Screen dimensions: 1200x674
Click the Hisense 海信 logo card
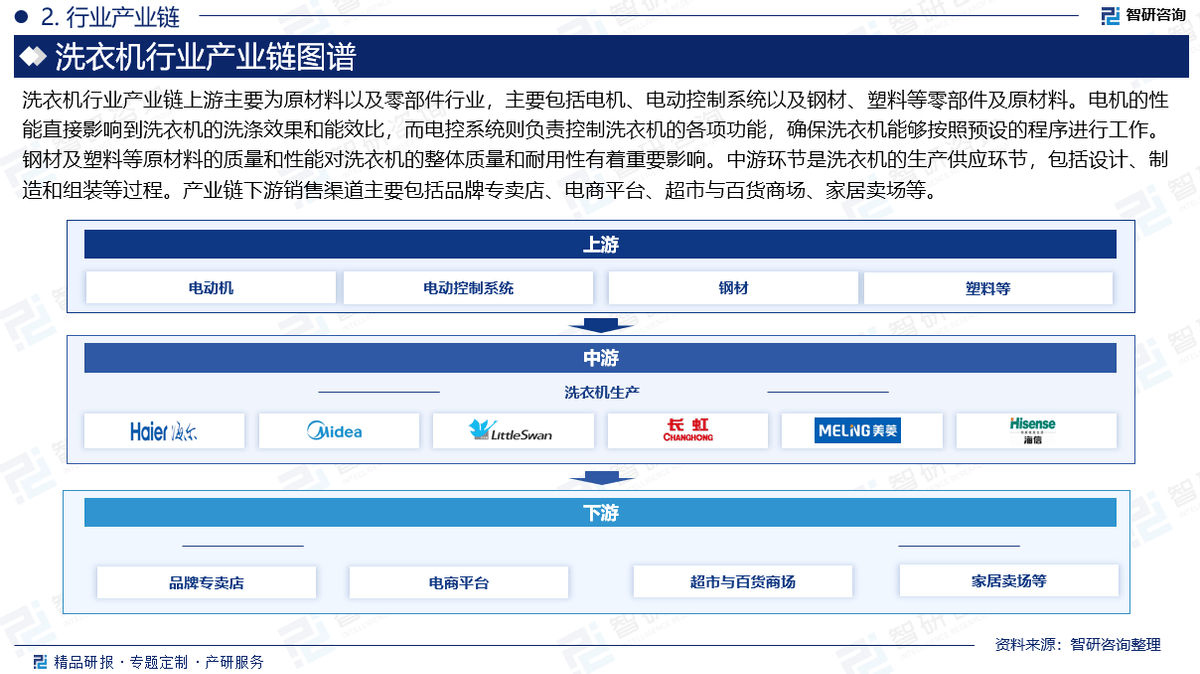(x=1036, y=431)
